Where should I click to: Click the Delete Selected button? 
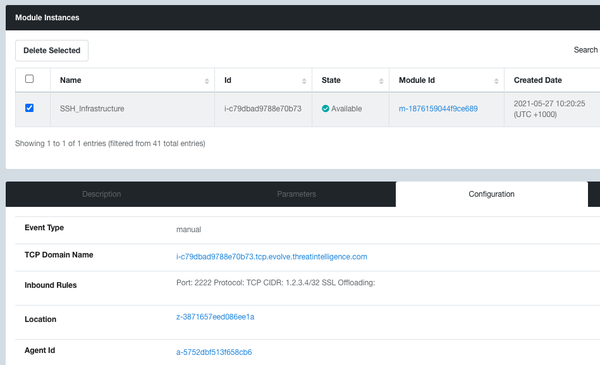[x=52, y=51]
